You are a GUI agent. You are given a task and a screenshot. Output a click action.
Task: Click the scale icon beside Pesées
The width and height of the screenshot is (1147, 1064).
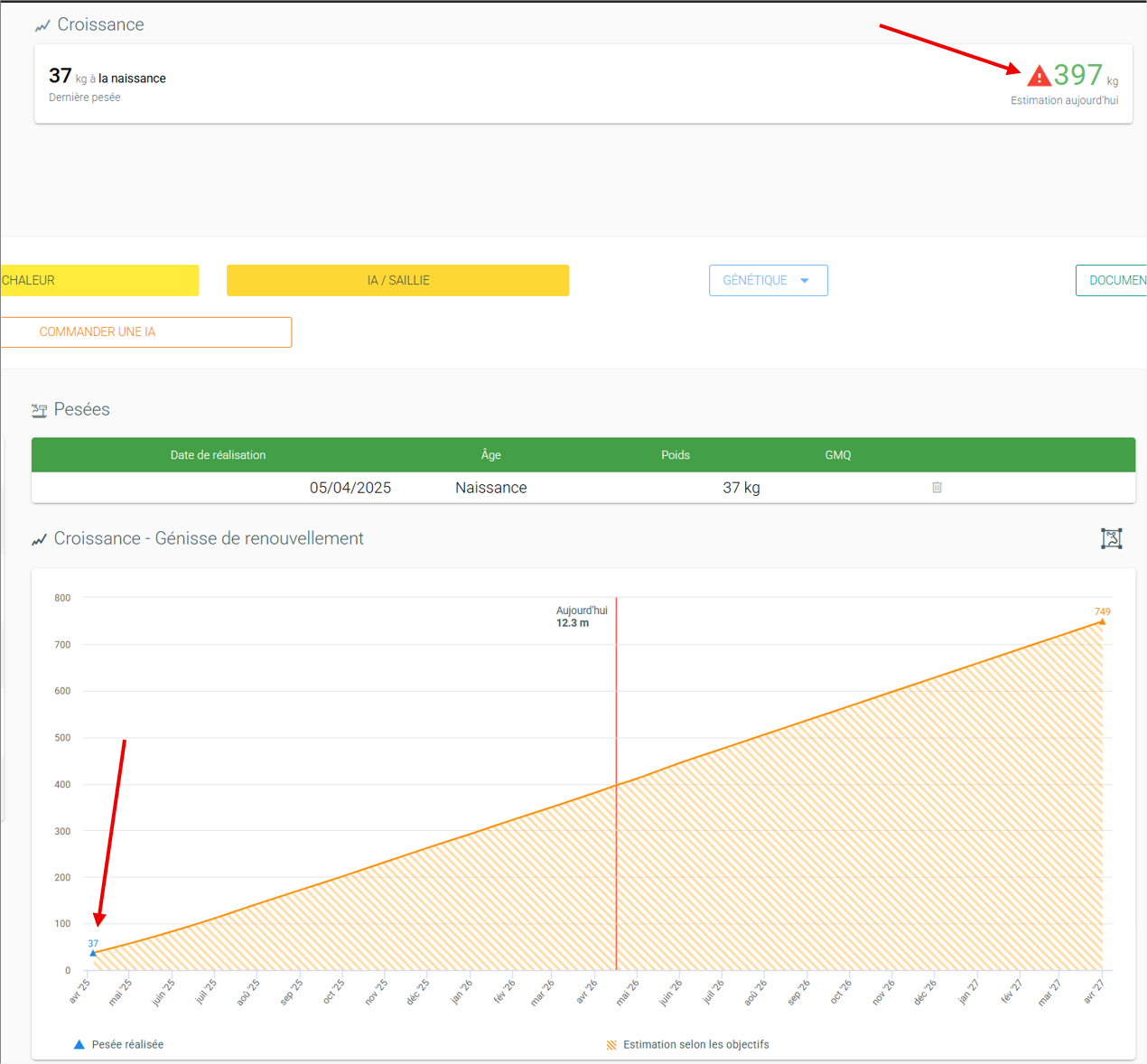(x=39, y=411)
